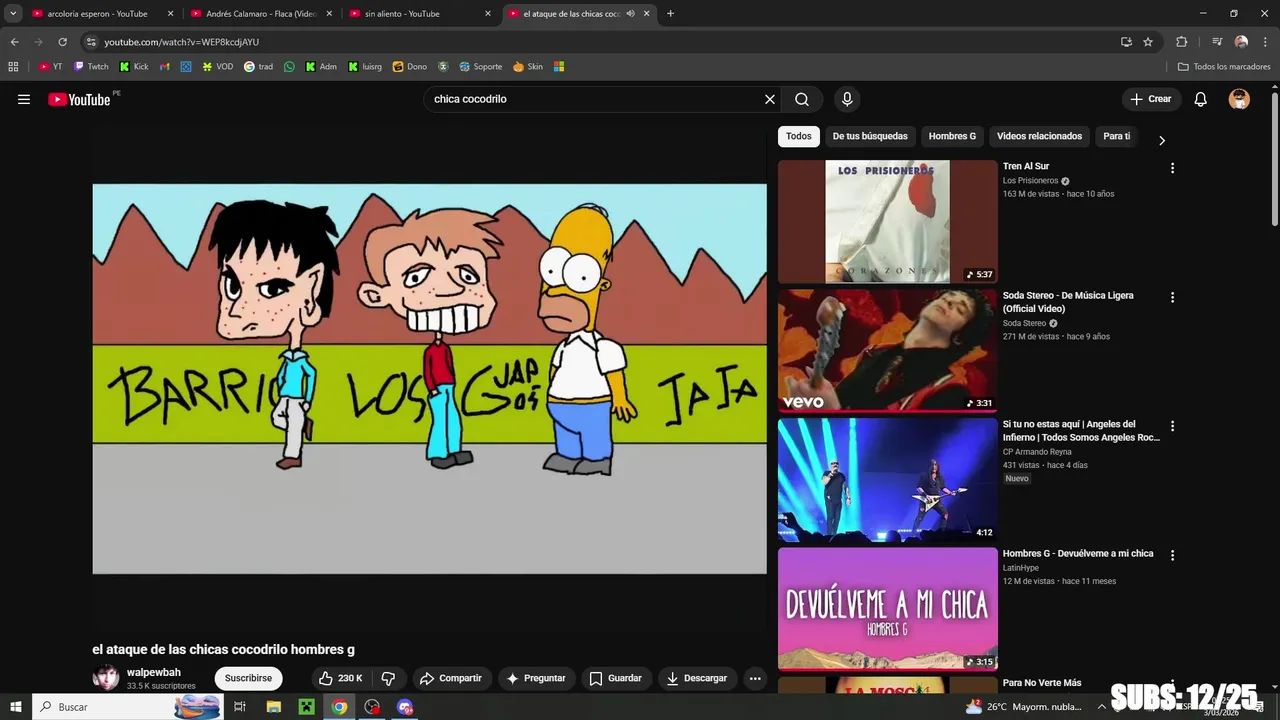The height and width of the screenshot is (720, 1280).
Task: Open File Explorer from the taskbar
Action: pos(273,707)
